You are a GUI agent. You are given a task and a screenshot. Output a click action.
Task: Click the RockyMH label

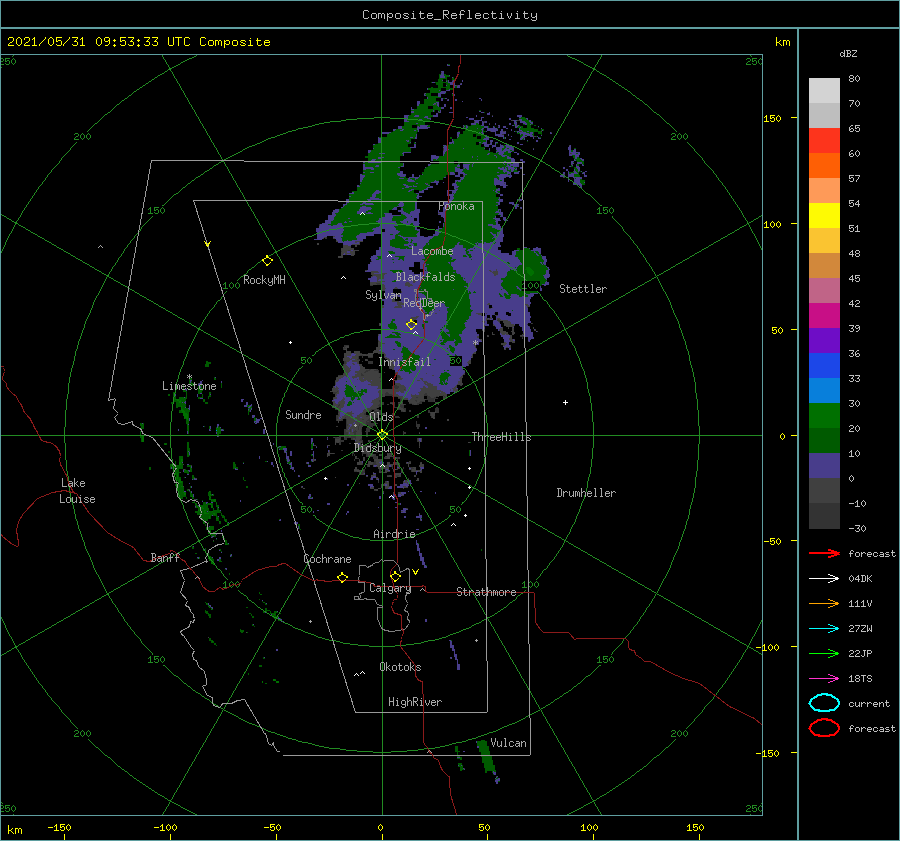pos(264,280)
